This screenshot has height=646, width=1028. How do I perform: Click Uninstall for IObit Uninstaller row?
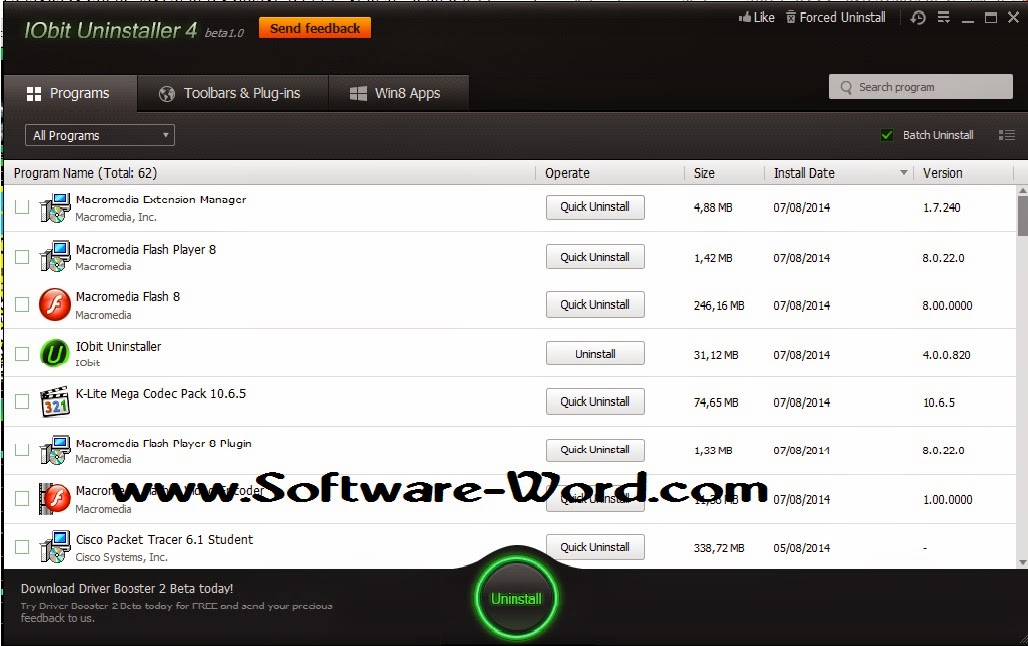595,354
